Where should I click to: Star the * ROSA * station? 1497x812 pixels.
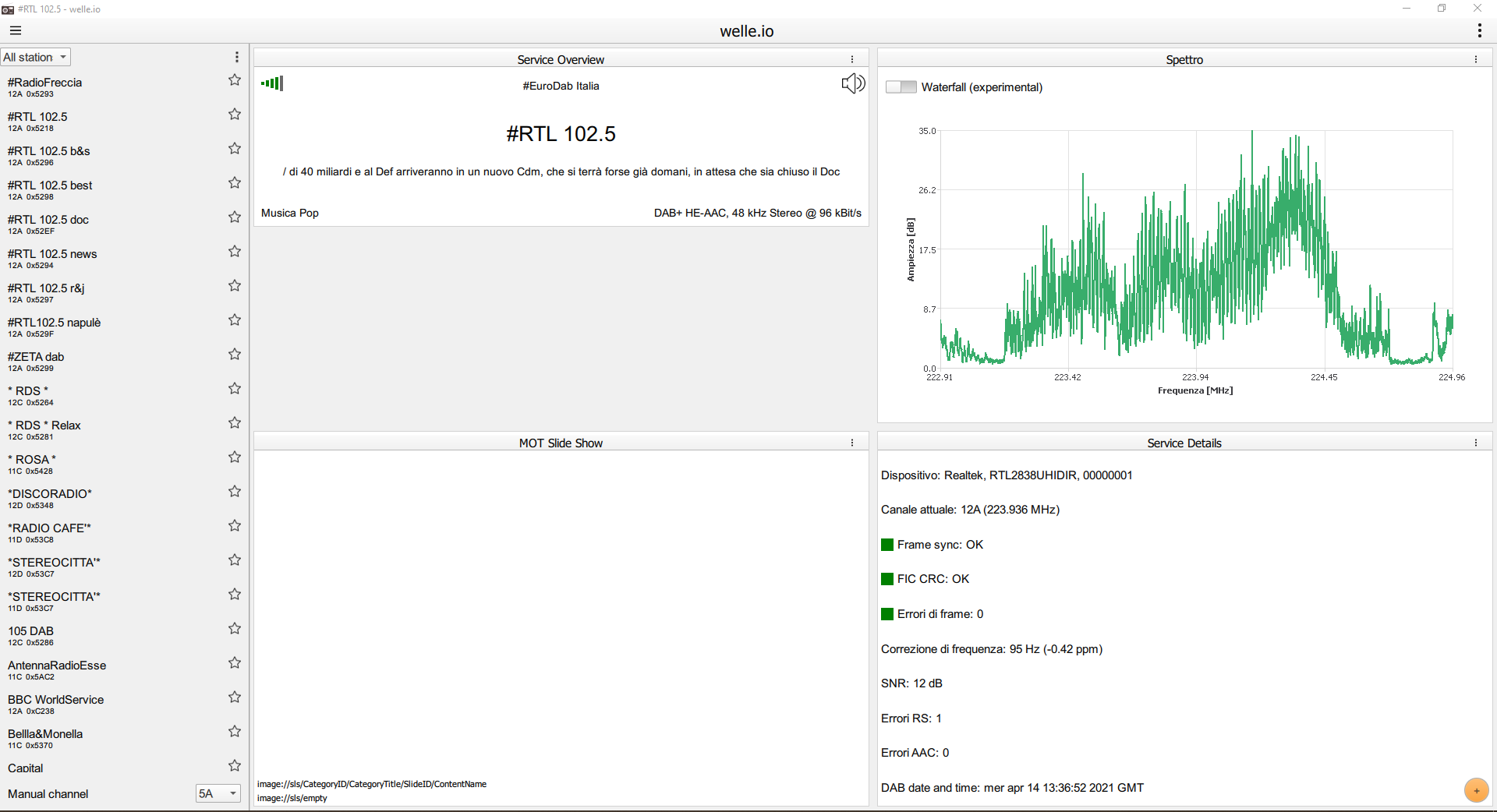(x=235, y=457)
